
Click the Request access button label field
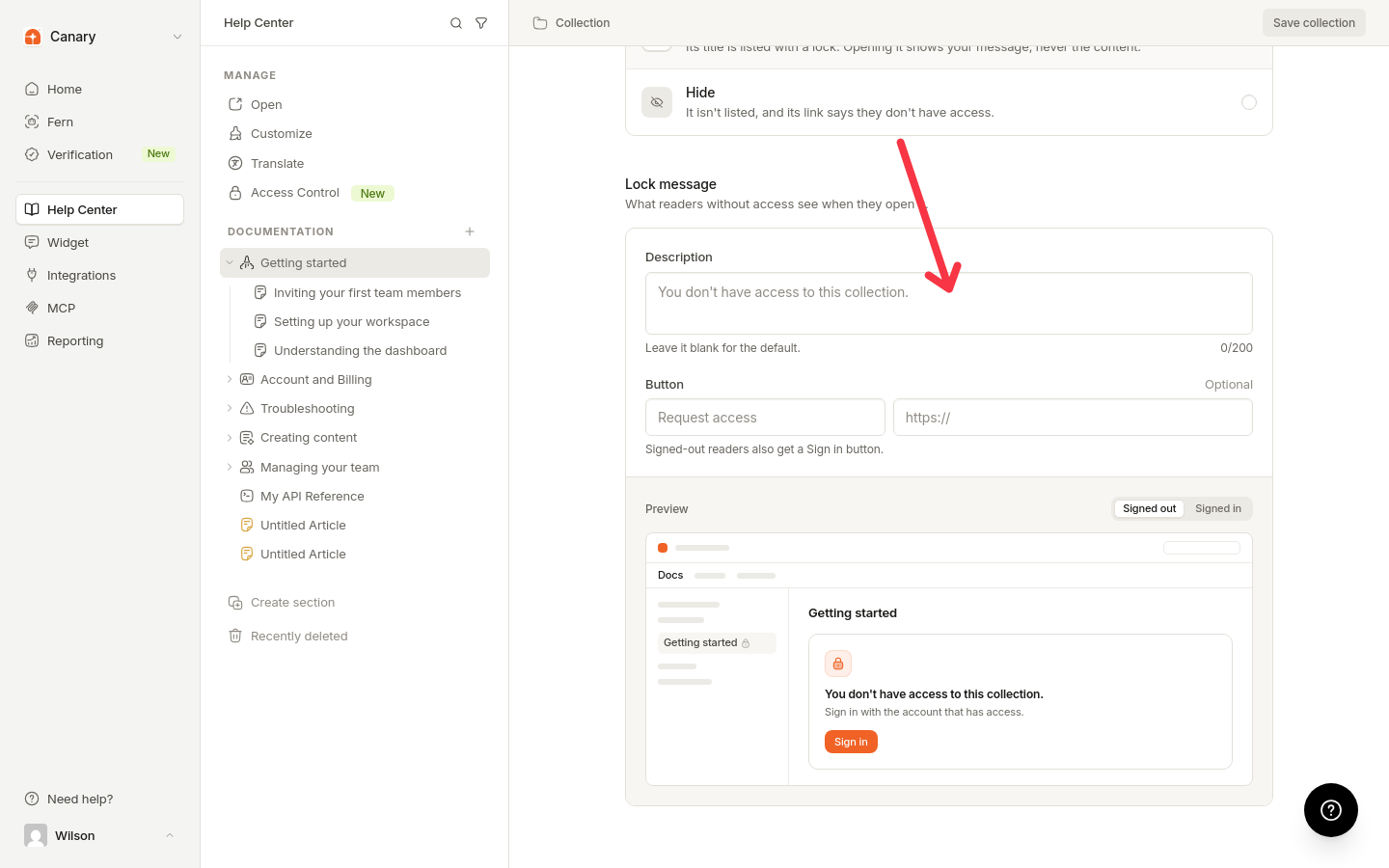765,418
